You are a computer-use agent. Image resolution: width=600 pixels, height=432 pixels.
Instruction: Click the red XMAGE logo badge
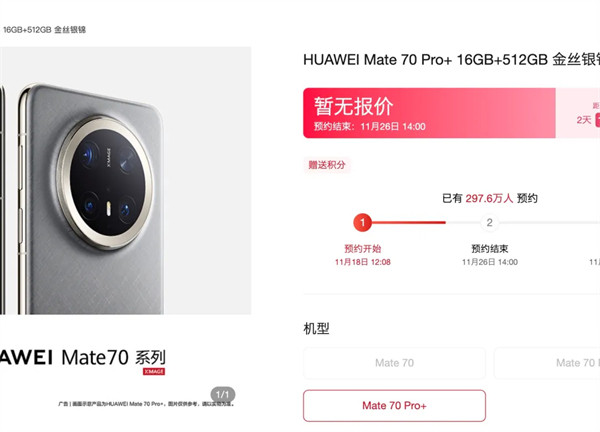[154, 372]
